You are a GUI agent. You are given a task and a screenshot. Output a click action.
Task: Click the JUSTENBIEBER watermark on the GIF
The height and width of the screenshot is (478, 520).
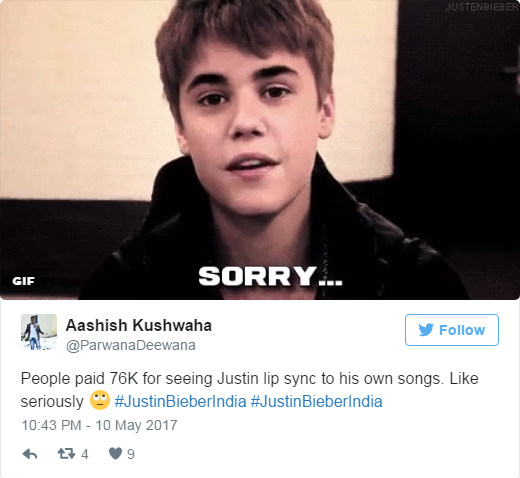pyautogui.click(x=482, y=7)
